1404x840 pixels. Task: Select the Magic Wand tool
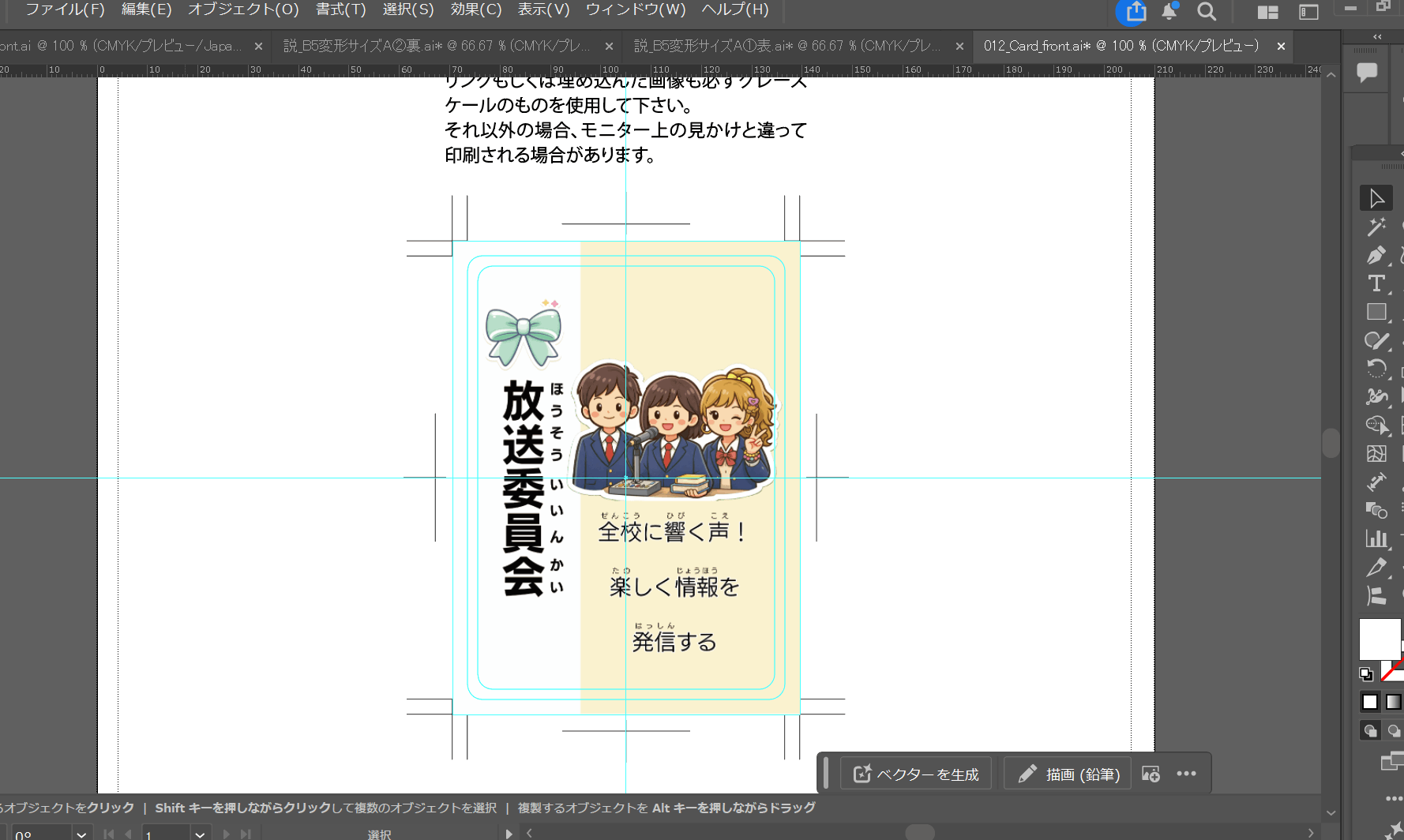pos(1376,227)
